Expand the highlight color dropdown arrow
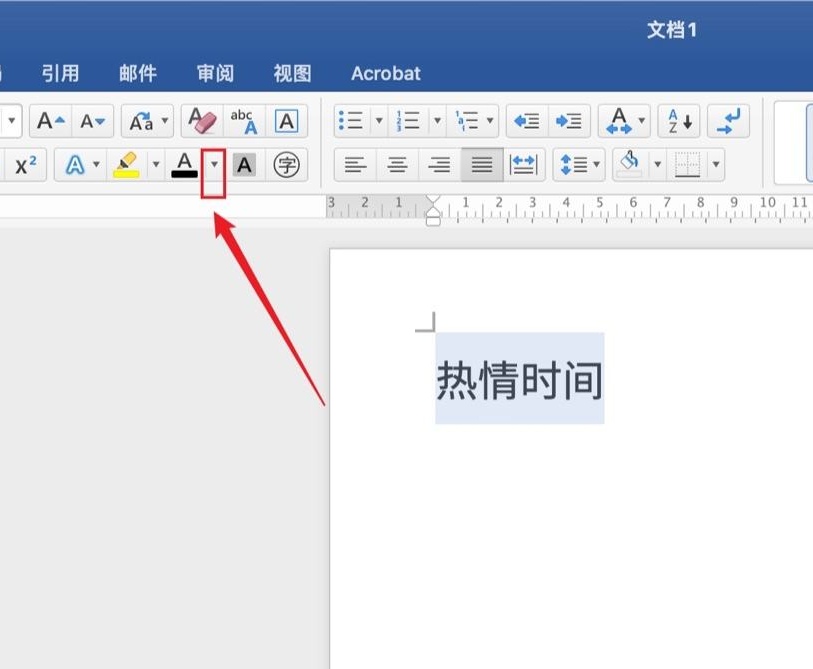Image resolution: width=813 pixels, height=669 pixels. [x=156, y=165]
